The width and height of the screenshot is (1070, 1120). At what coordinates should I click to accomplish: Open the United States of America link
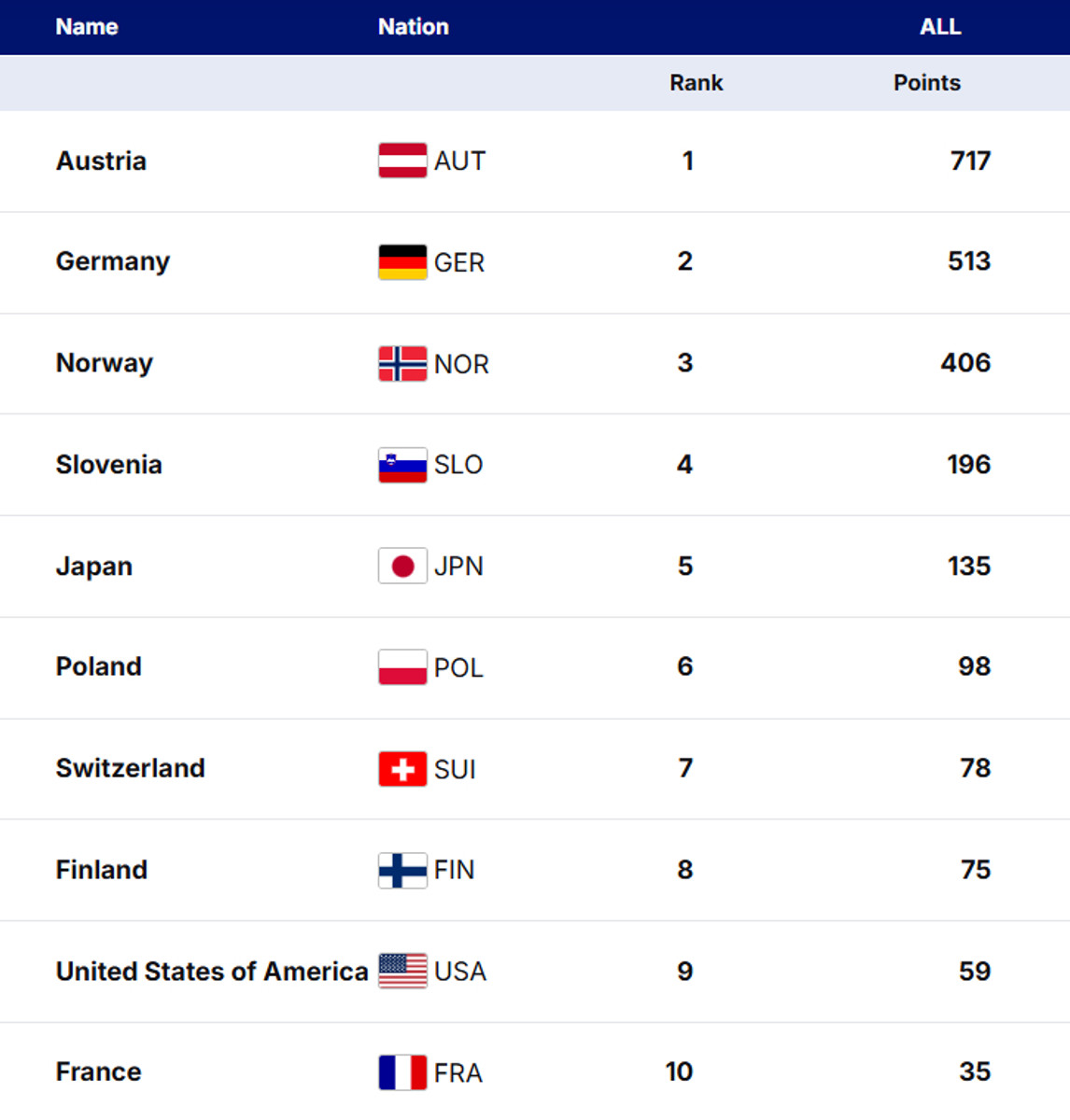[x=212, y=972]
